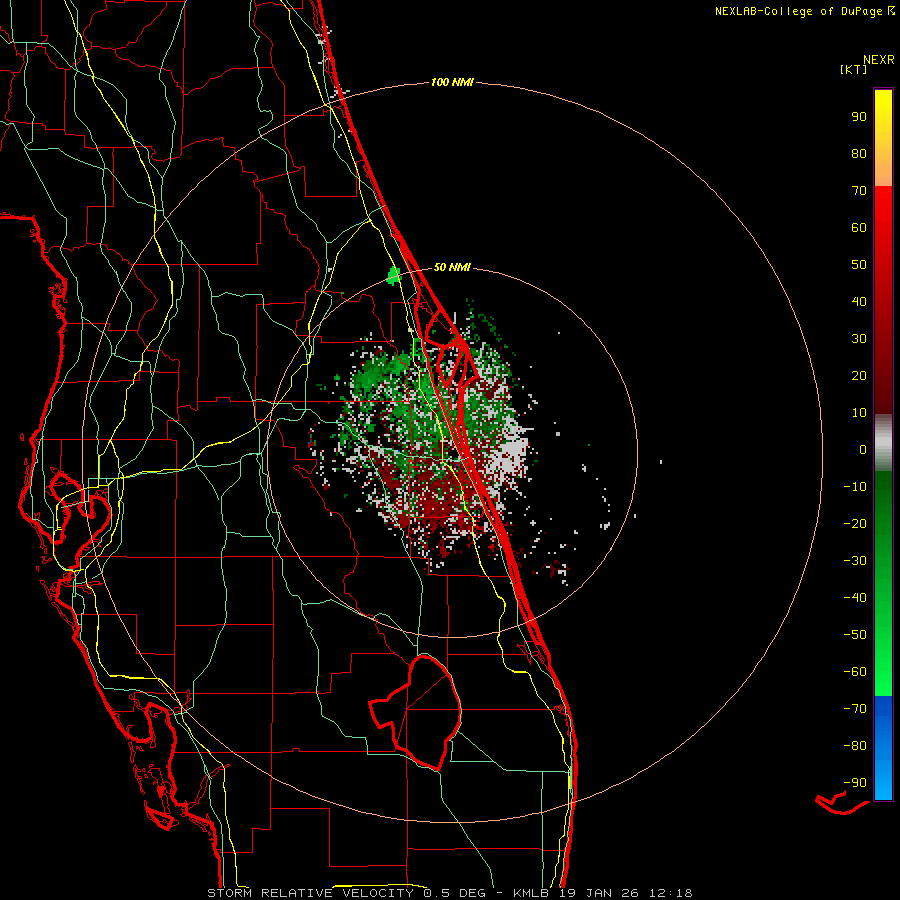Click the 20 knot scale label
Viewport: 900px width, 900px height.
[859, 375]
